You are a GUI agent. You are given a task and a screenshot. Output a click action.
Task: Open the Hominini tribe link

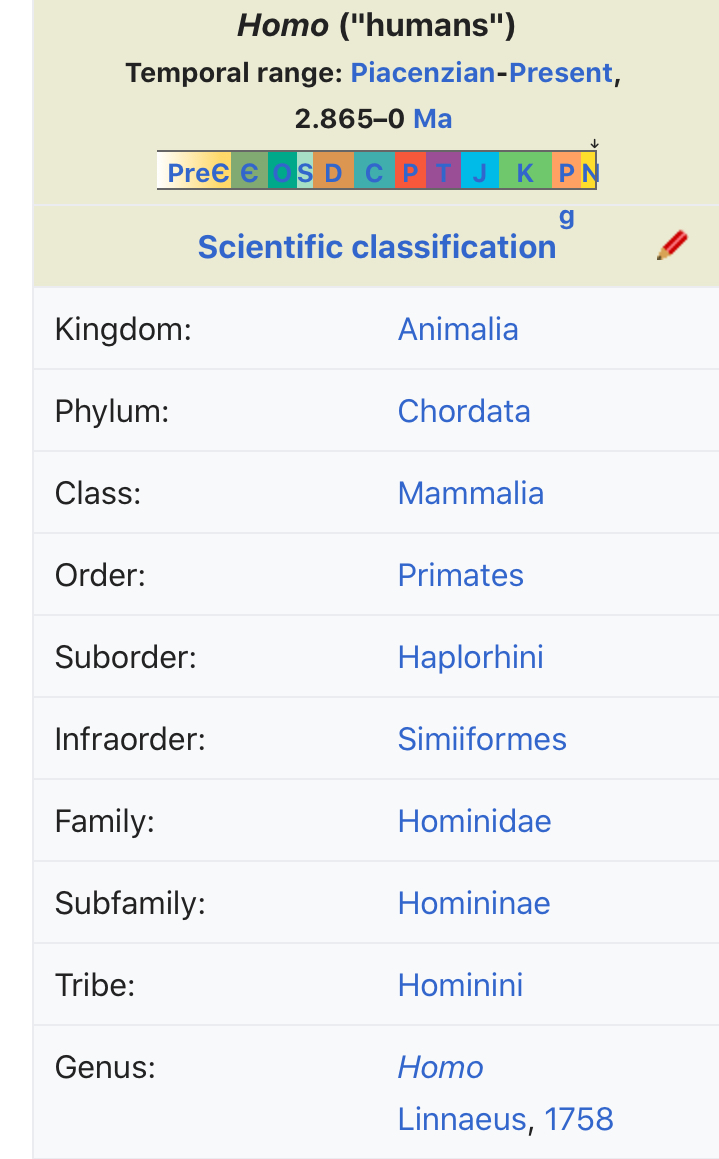point(460,985)
